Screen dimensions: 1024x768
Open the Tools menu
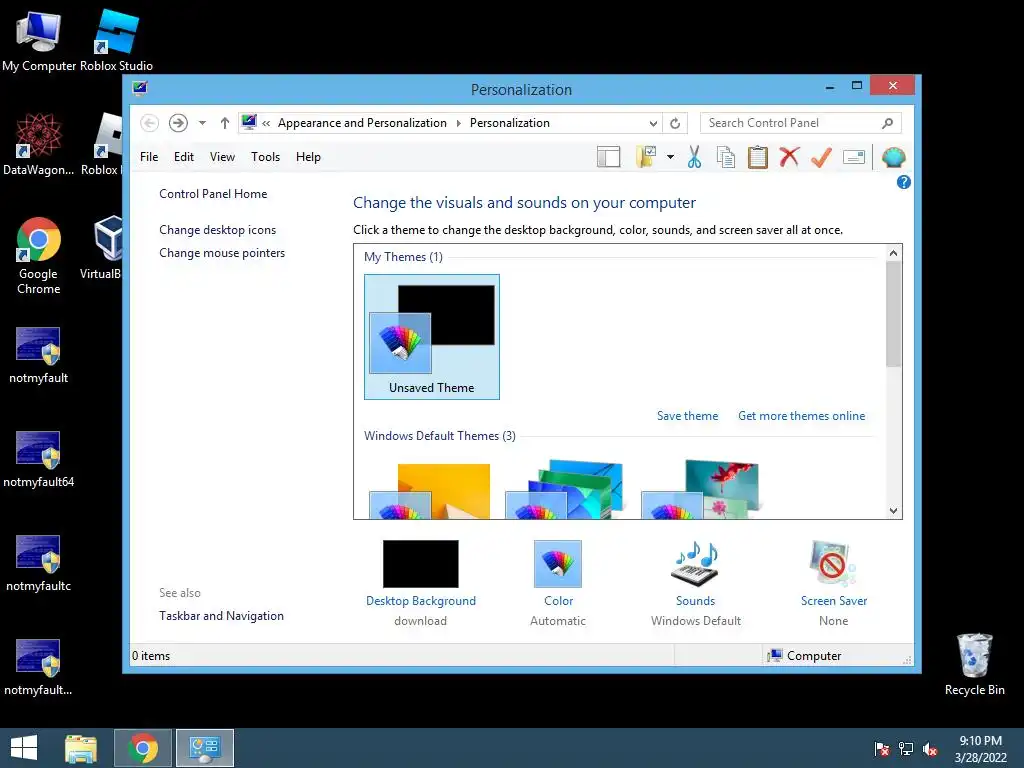(265, 157)
